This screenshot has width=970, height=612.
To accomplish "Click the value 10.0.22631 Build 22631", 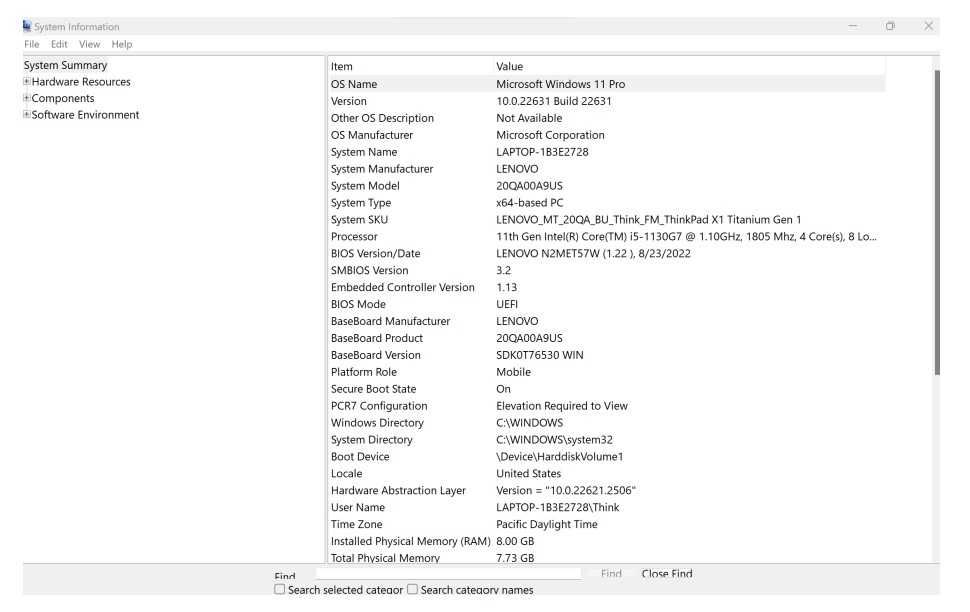I will pyautogui.click(x=554, y=101).
